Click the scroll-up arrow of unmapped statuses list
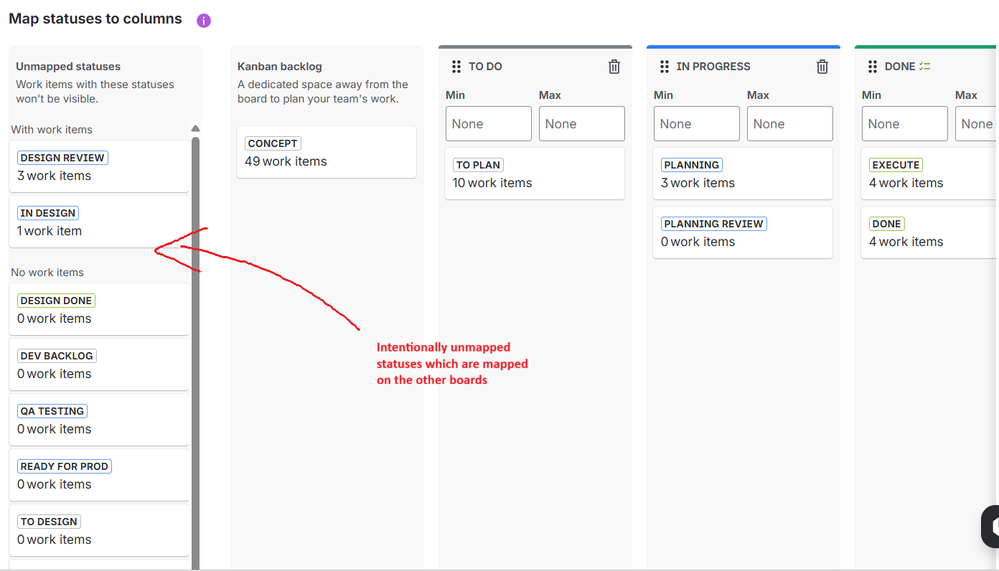 click(196, 129)
